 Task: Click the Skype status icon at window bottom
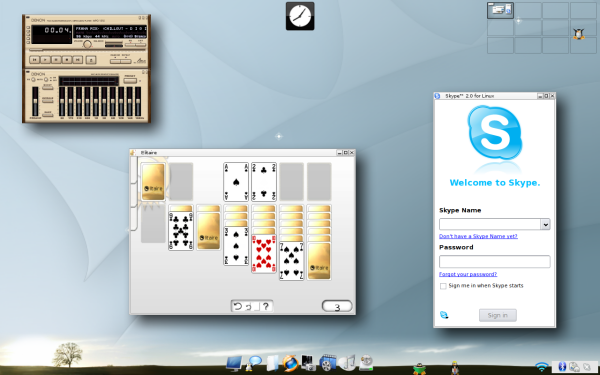point(444,315)
